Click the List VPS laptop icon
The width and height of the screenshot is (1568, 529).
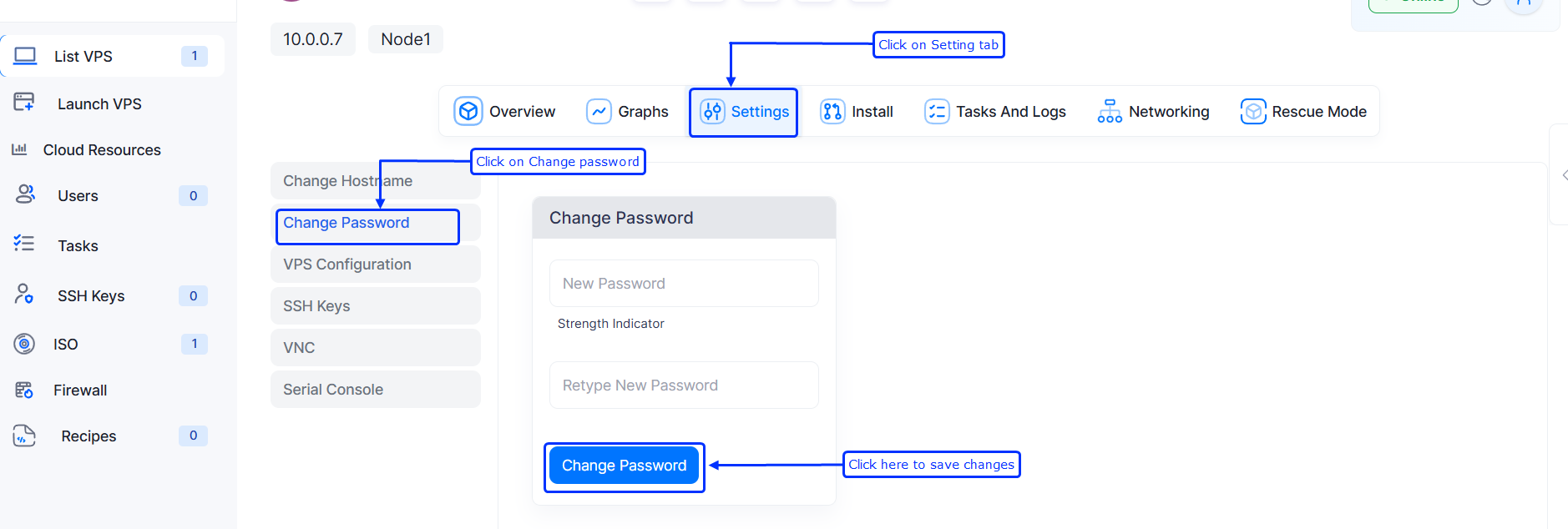tap(25, 56)
